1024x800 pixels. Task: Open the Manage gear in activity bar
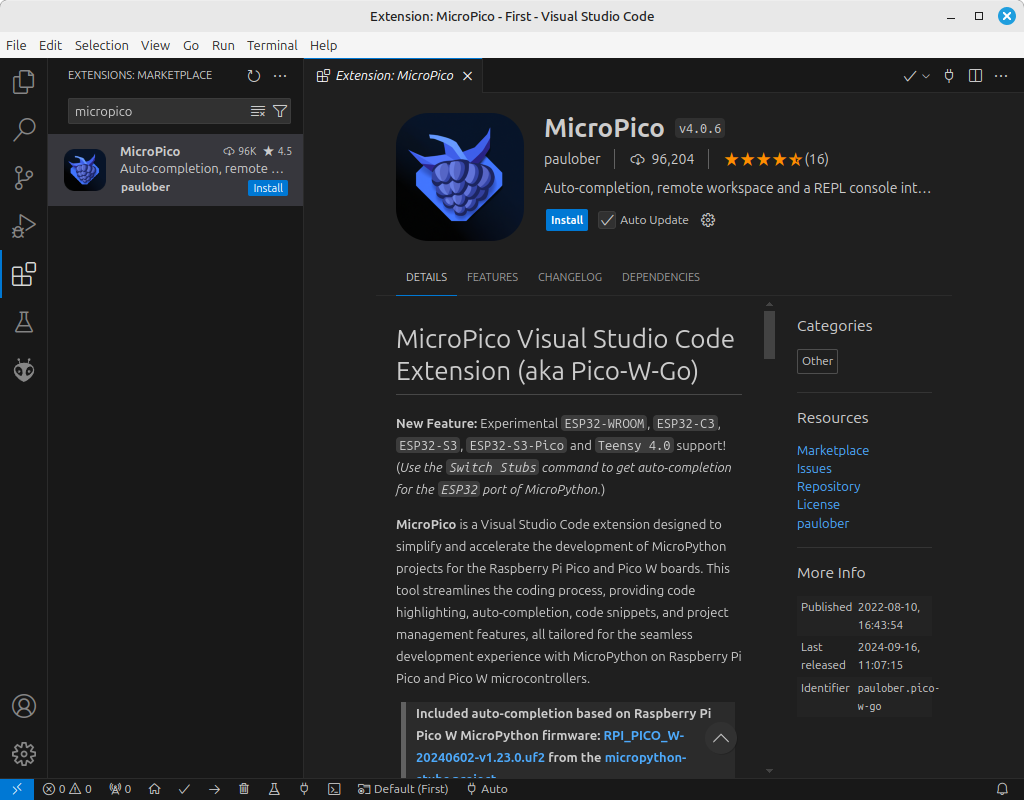click(x=24, y=754)
